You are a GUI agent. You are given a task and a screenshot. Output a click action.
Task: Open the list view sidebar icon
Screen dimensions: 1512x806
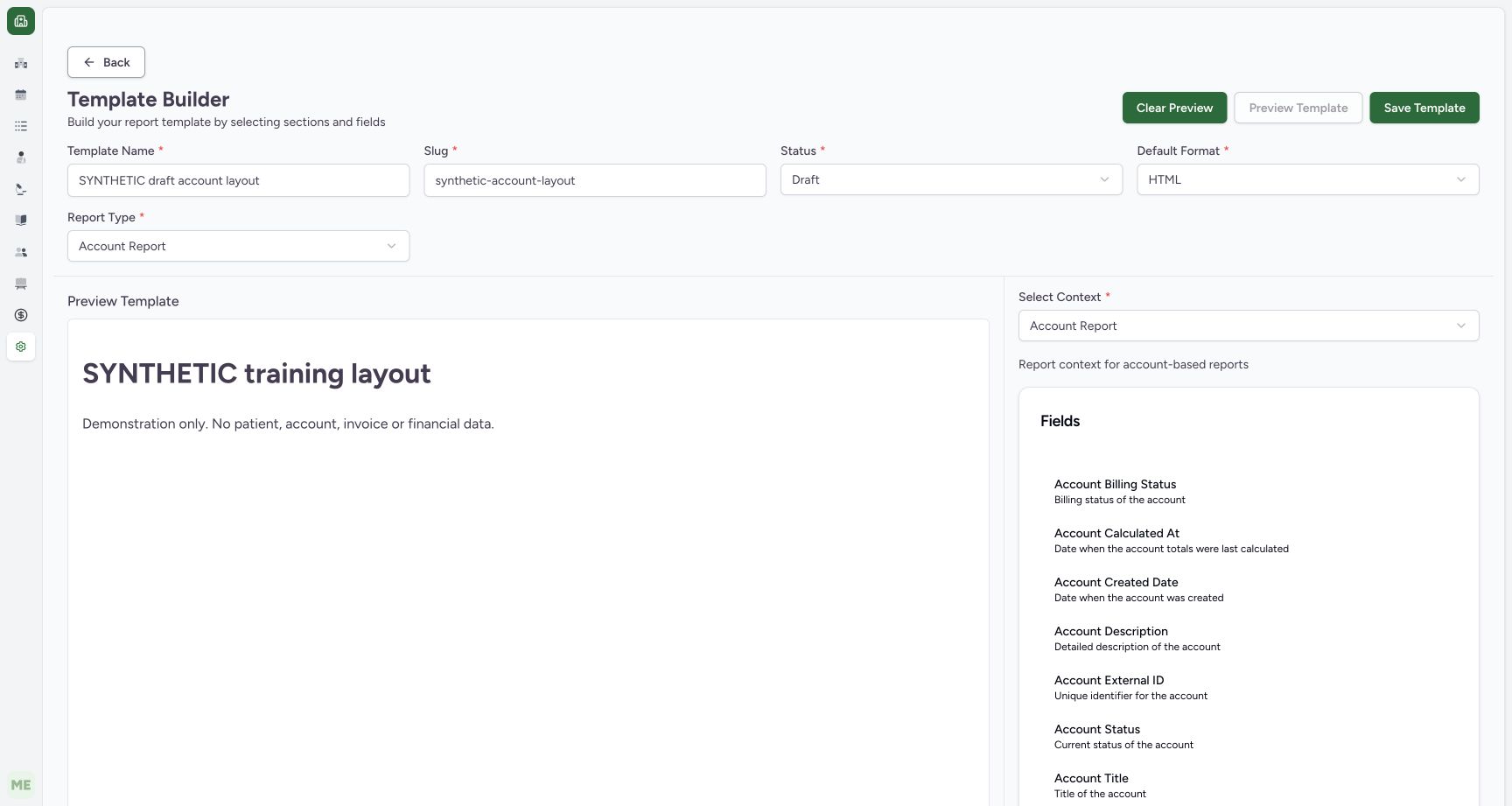(x=21, y=126)
